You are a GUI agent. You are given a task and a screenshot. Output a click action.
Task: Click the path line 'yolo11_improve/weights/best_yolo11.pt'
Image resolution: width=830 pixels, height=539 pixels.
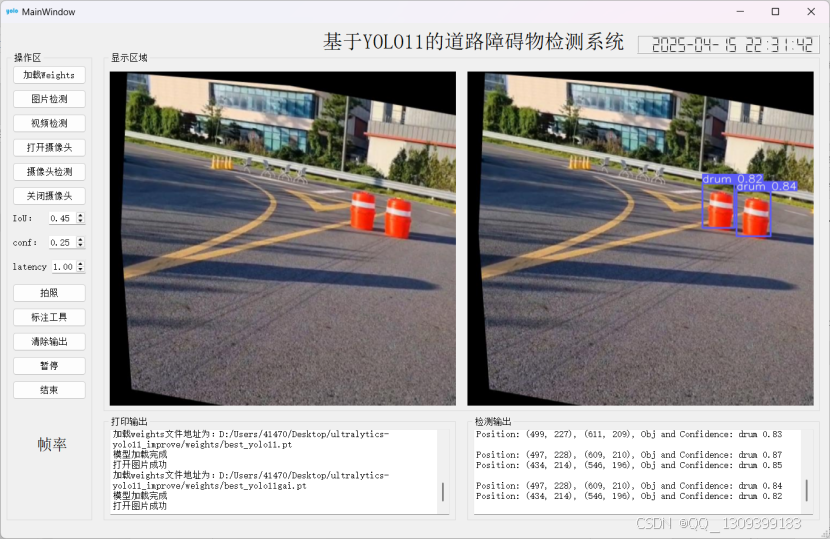(202, 445)
